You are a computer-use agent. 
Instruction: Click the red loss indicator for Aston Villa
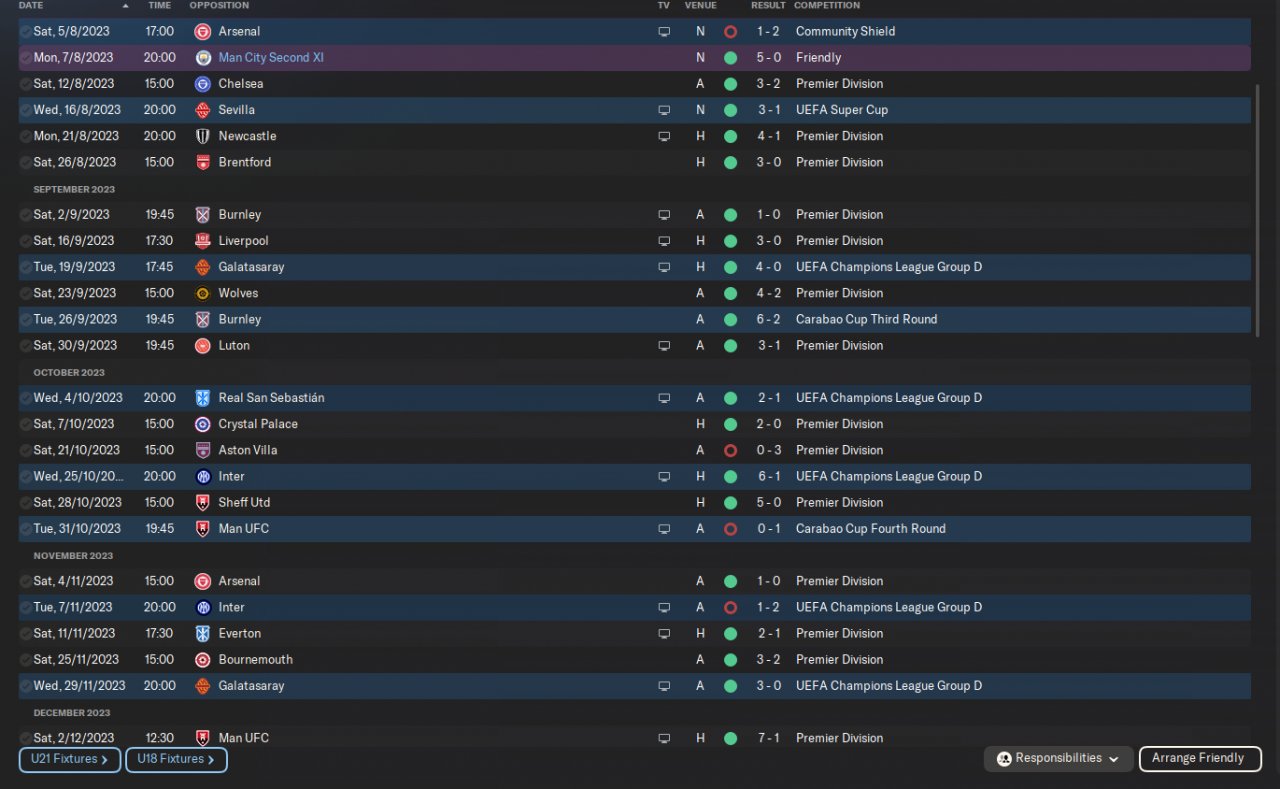pyautogui.click(x=730, y=450)
